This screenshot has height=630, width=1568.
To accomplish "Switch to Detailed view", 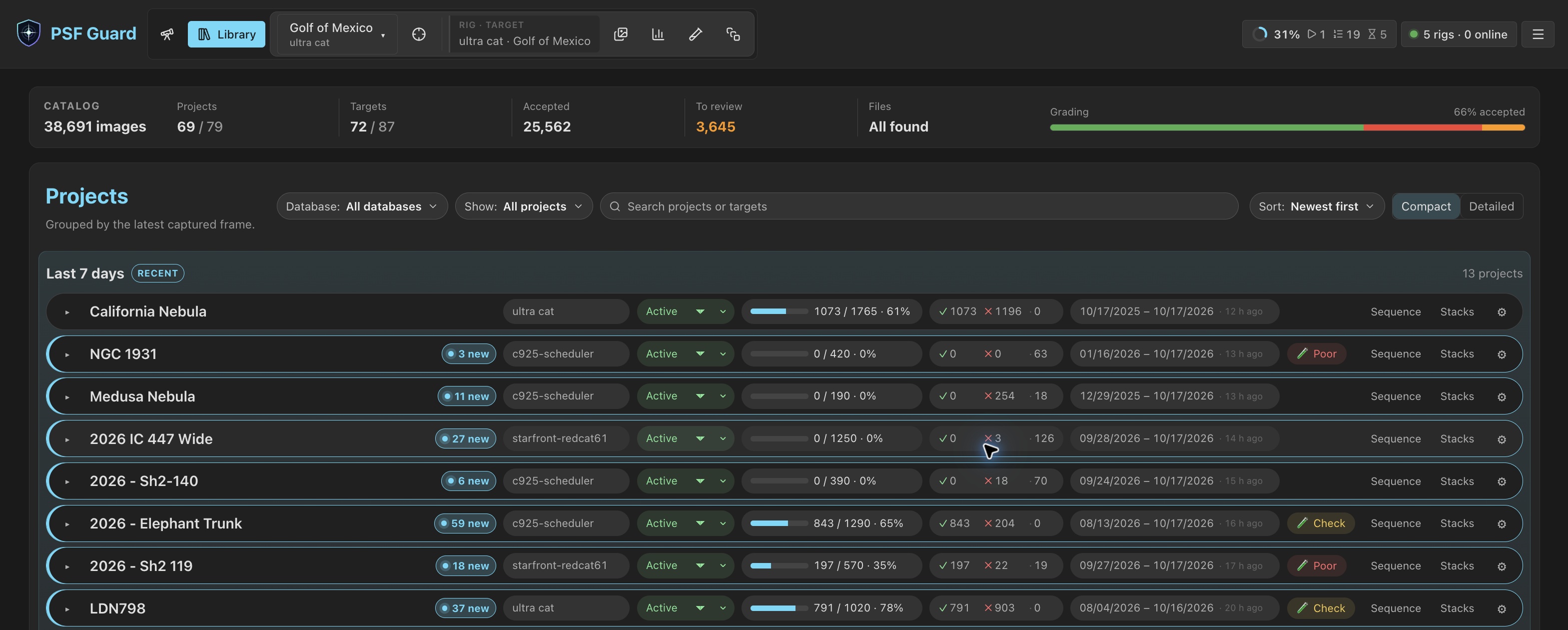I will (1492, 206).
